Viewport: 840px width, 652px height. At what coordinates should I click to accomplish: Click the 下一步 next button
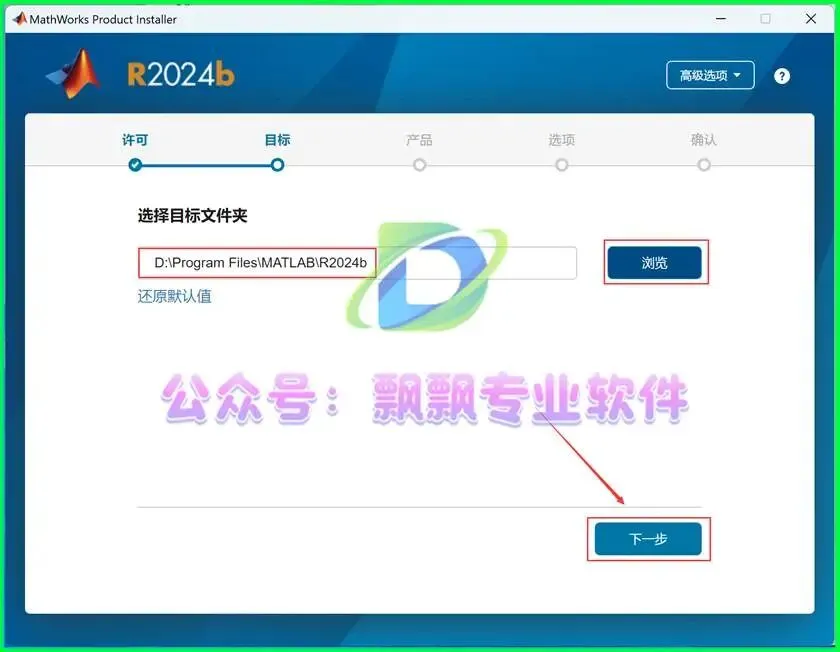(x=648, y=539)
